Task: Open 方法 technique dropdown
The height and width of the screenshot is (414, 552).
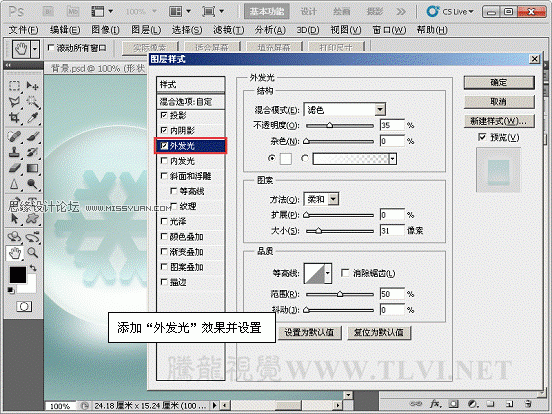Action: pos(333,199)
